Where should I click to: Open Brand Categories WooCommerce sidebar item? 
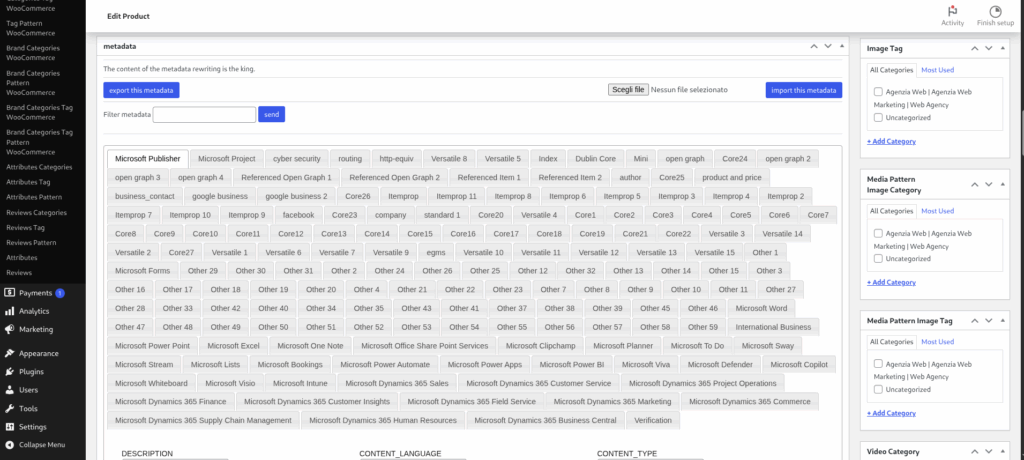click(x=33, y=53)
